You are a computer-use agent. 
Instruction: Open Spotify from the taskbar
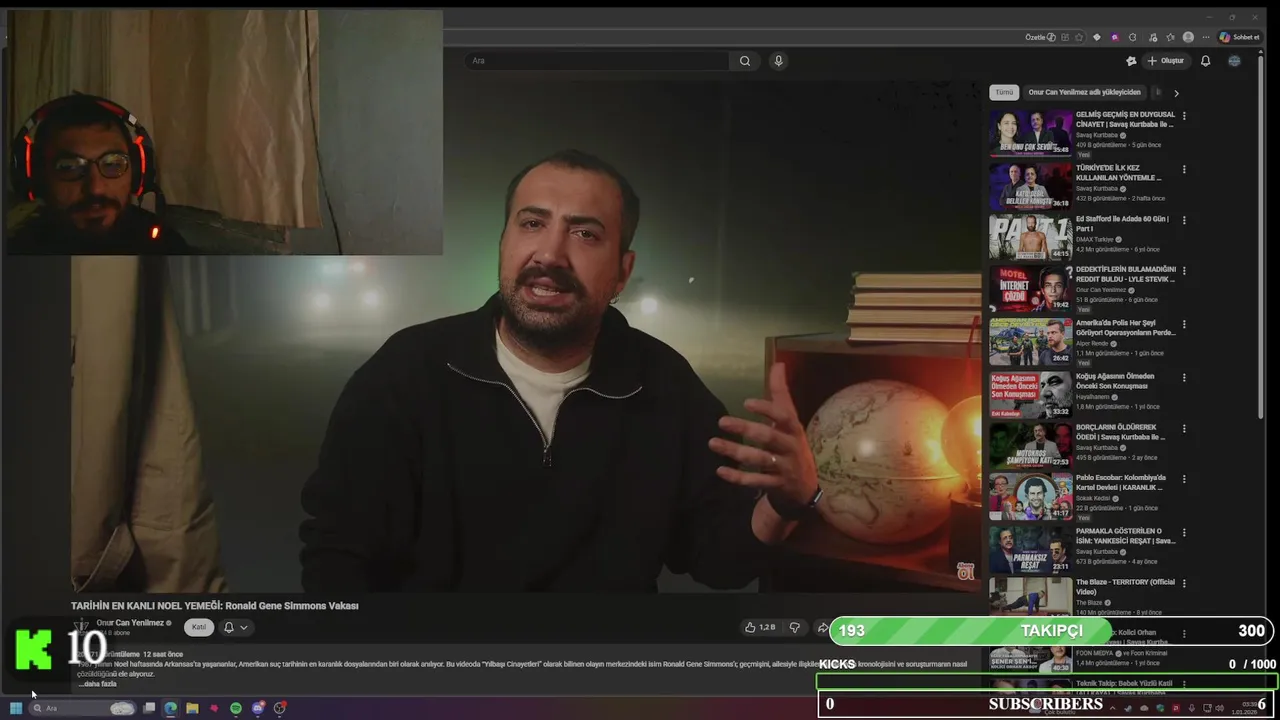tap(236, 708)
